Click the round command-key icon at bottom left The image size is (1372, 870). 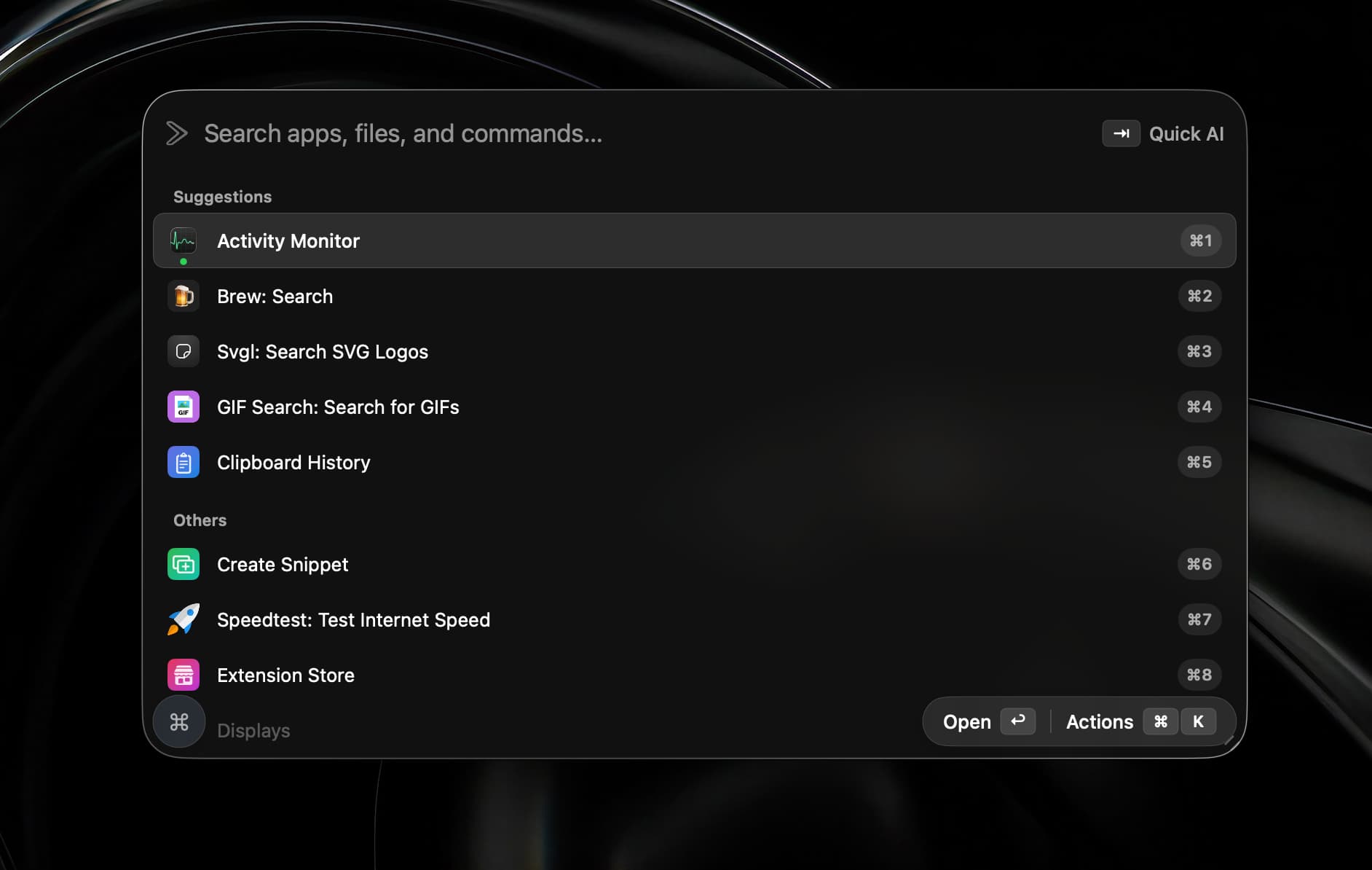[179, 721]
